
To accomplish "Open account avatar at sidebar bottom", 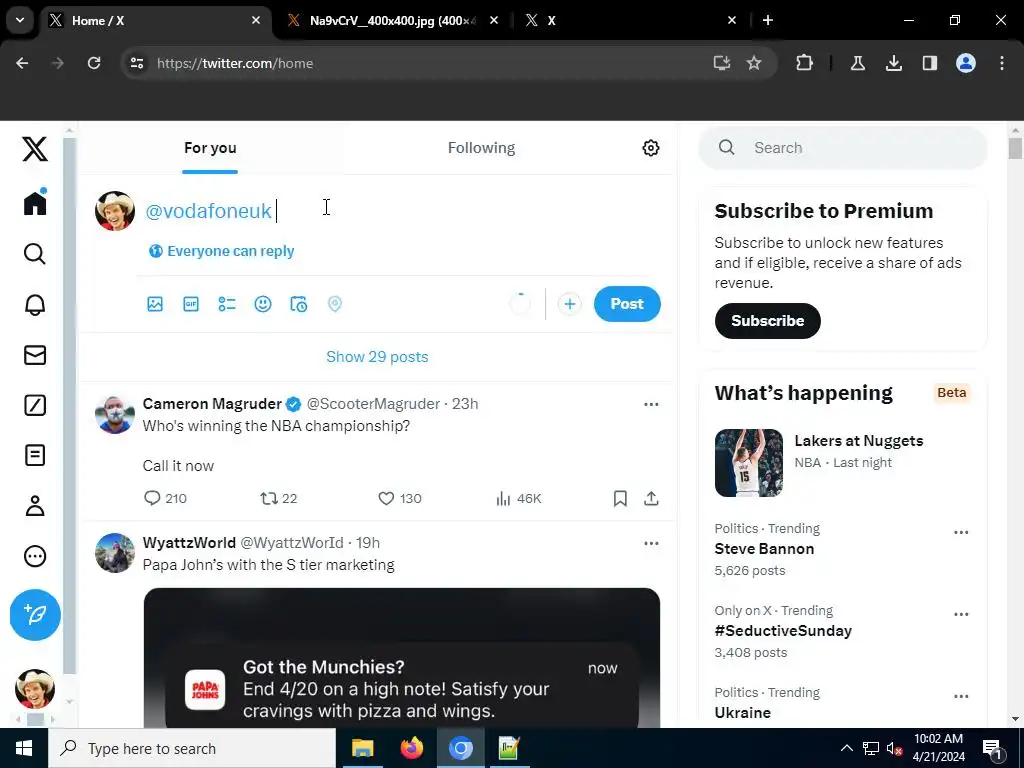I will 35,689.
